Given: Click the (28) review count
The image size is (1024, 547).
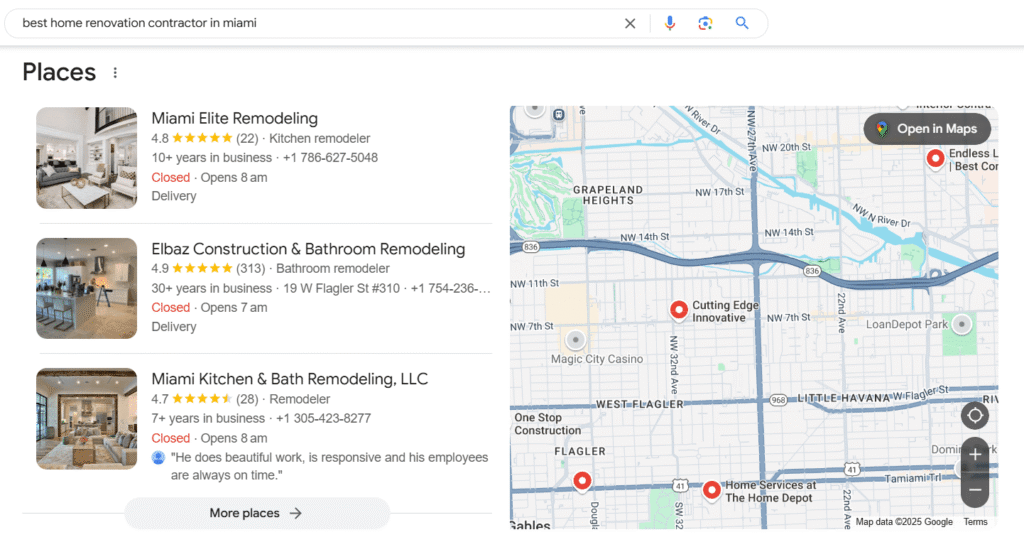Looking at the screenshot, I should (x=247, y=399).
